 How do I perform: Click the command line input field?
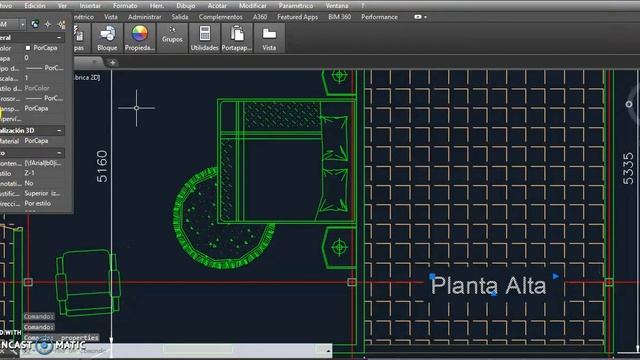[176, 350]
